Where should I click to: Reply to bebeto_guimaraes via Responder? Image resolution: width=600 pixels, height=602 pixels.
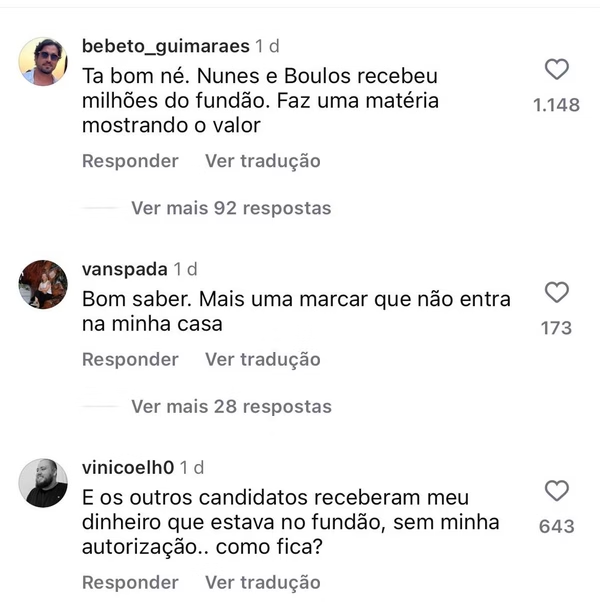(x=130, y=161)
